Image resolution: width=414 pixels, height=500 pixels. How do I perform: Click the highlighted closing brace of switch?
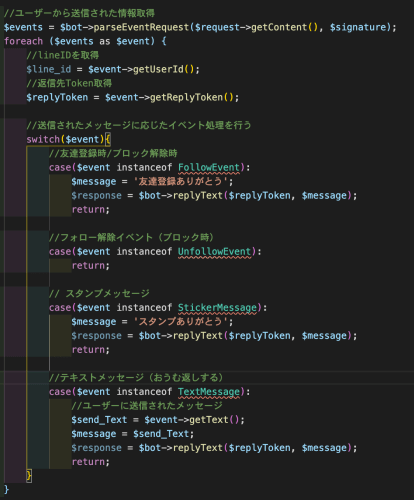[x=29, y=475]
